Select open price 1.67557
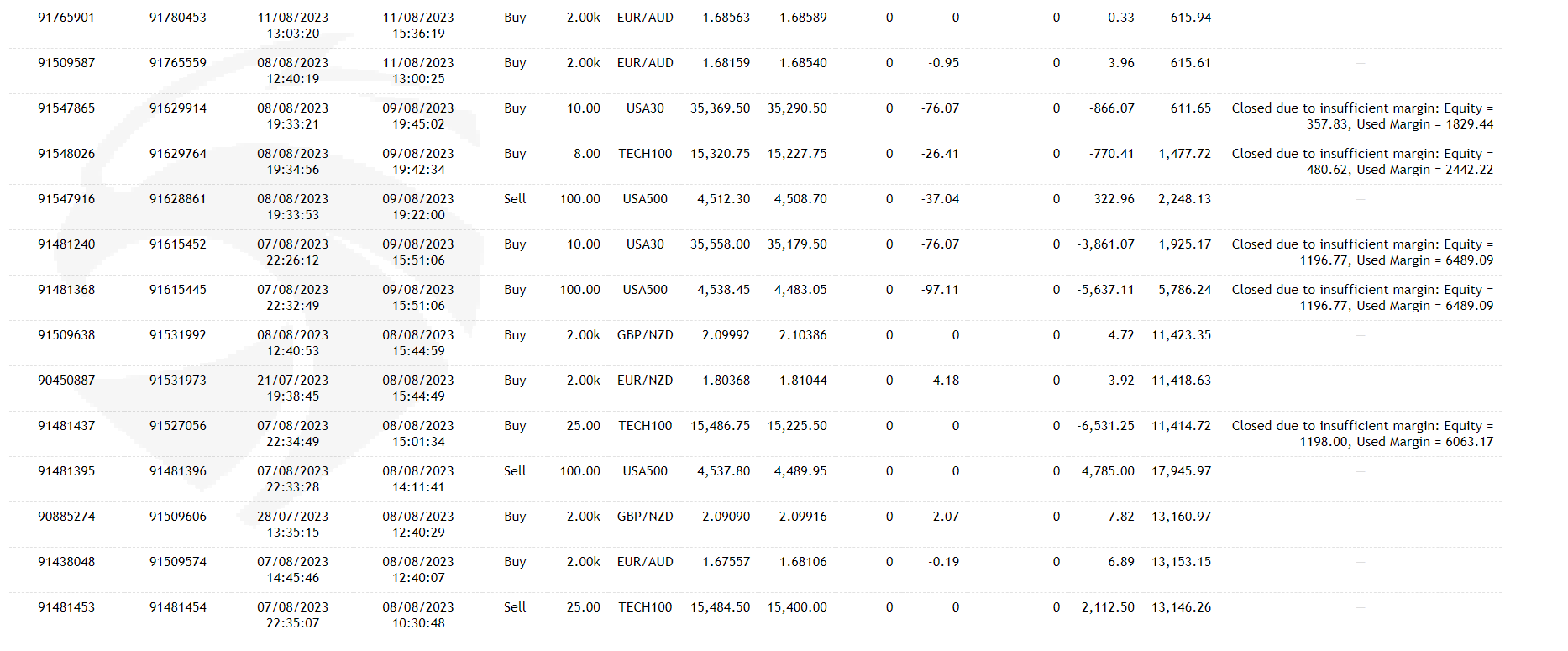The image size is (1568, 651). [726, 562]
